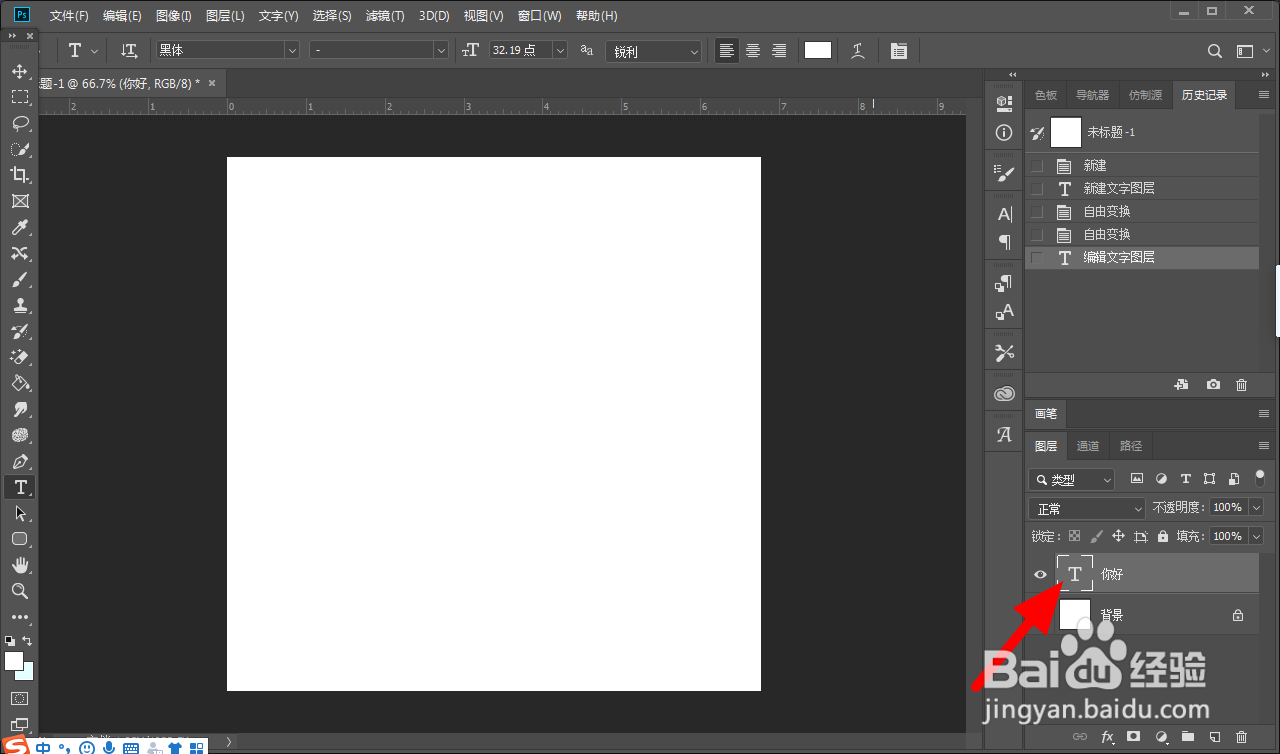Select the Pen tool
This screenshot has height=754, width=1280.
[19, 461]
